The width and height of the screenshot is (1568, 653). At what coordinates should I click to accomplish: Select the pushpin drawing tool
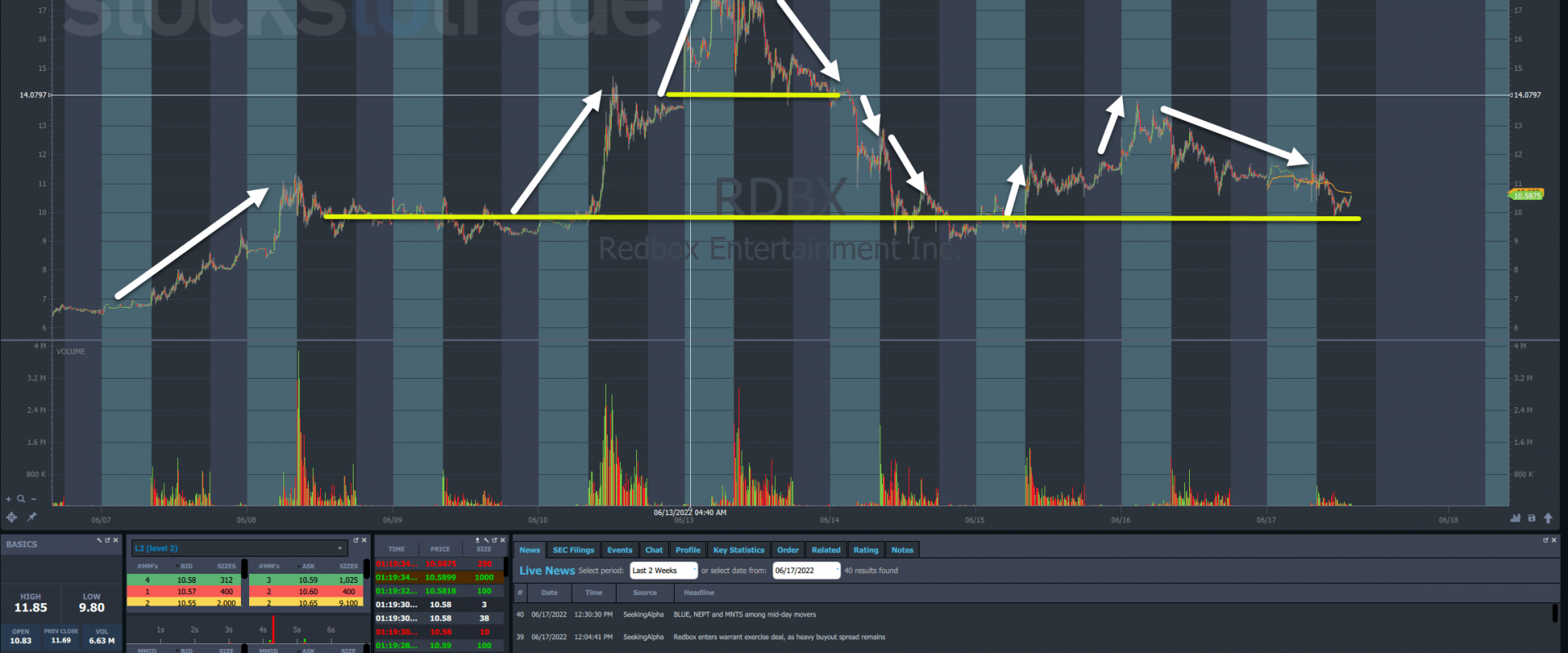(x=32, y=517)
